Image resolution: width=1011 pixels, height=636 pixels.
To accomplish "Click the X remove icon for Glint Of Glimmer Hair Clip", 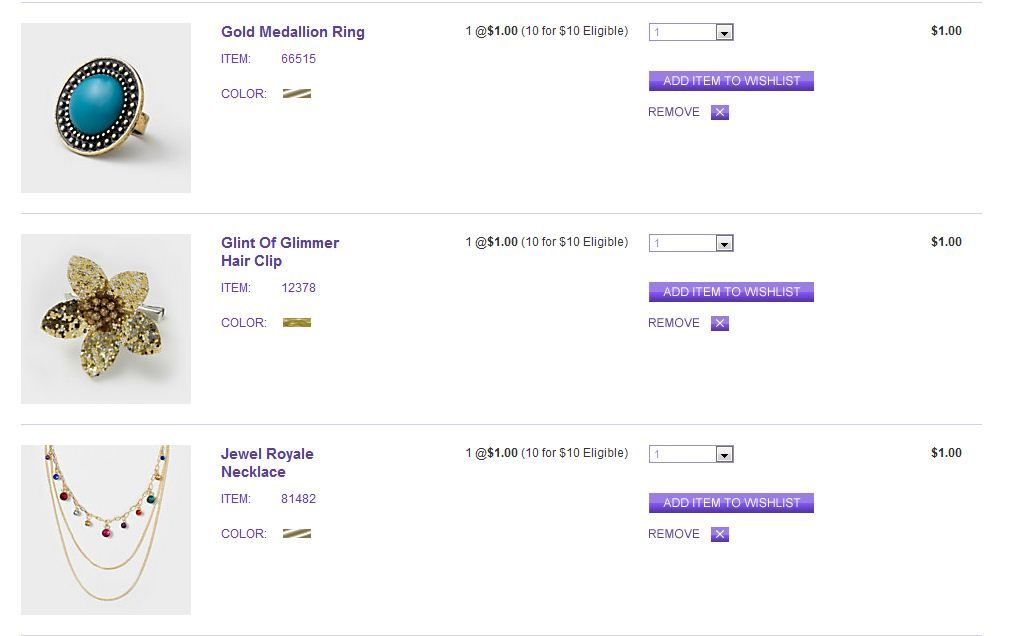I will [720, 324].
